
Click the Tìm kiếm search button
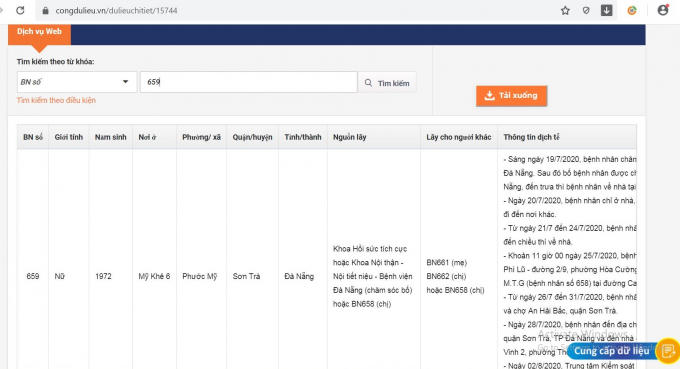[x=387, y=83]
